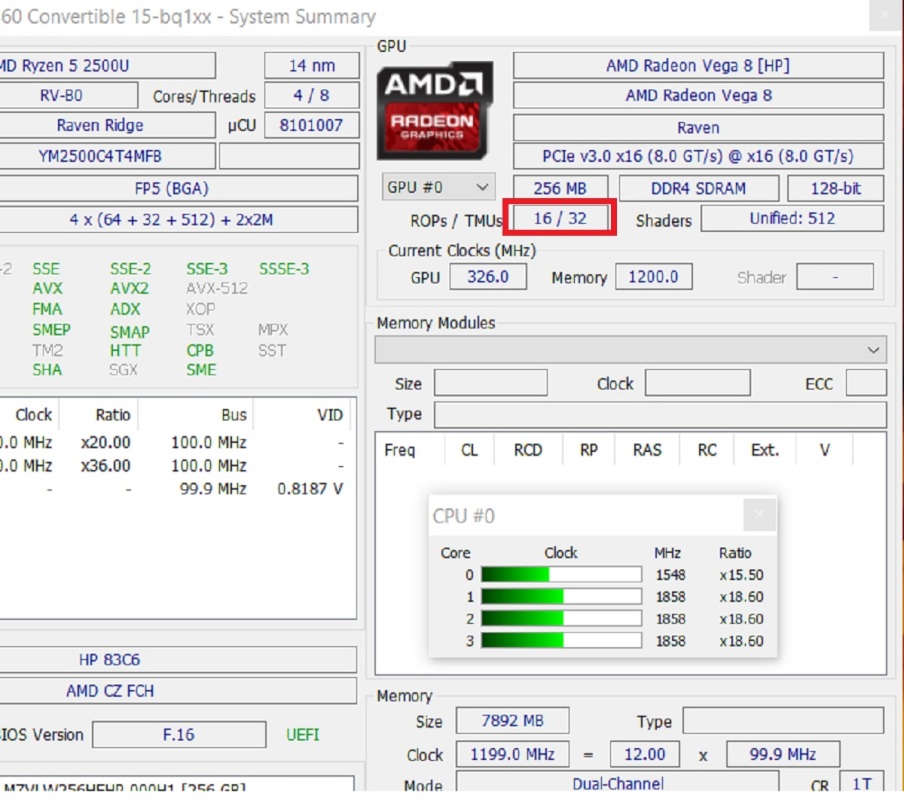The width and height of the screenshot is (904, 800).
Task: Select the AMD Radeon Vega 8 [HP] field
Action: (698, 66)
